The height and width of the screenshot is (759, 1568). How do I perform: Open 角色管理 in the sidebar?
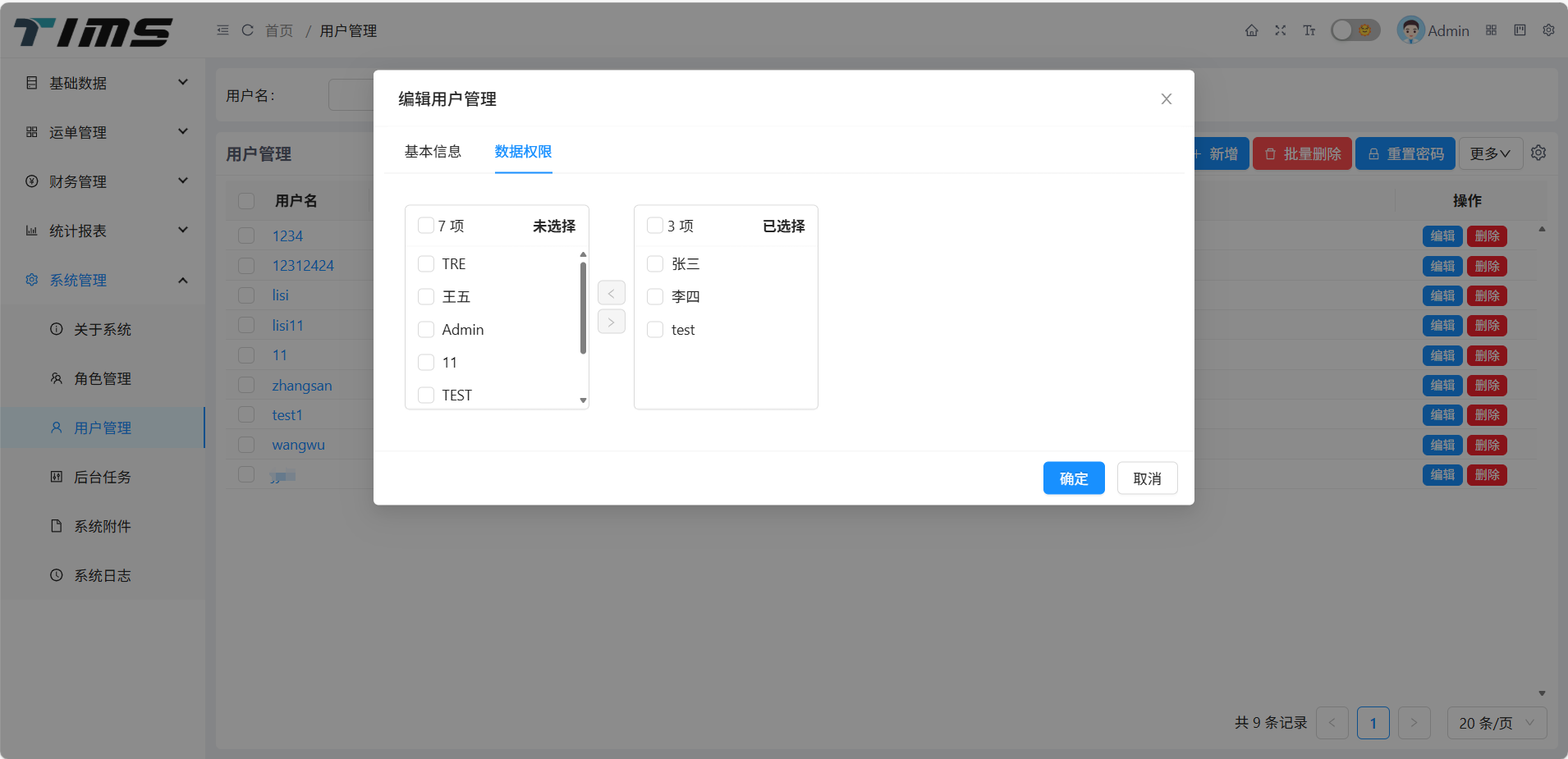[x=103, y=378]
